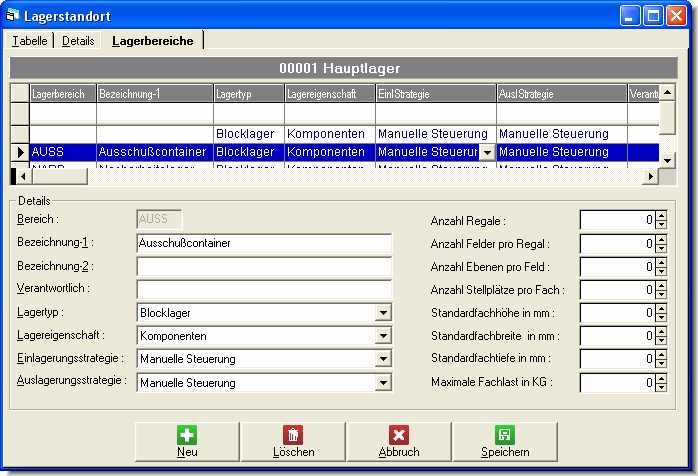Open the Lagertyp dropdown
Viewport: 698px width, 476px height.
(x=383, y=313)
